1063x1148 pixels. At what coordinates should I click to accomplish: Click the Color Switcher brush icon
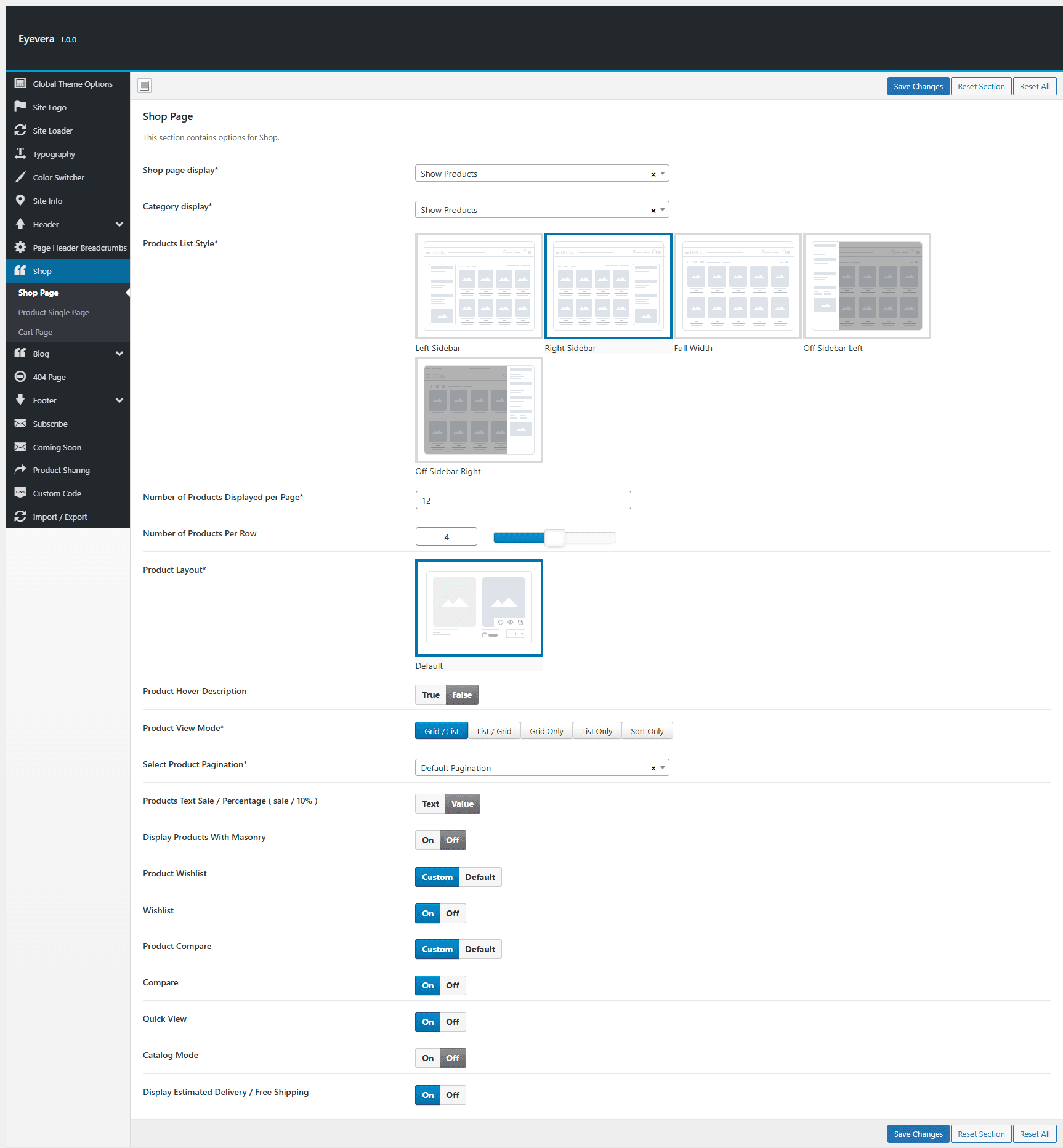pos(20,177)
